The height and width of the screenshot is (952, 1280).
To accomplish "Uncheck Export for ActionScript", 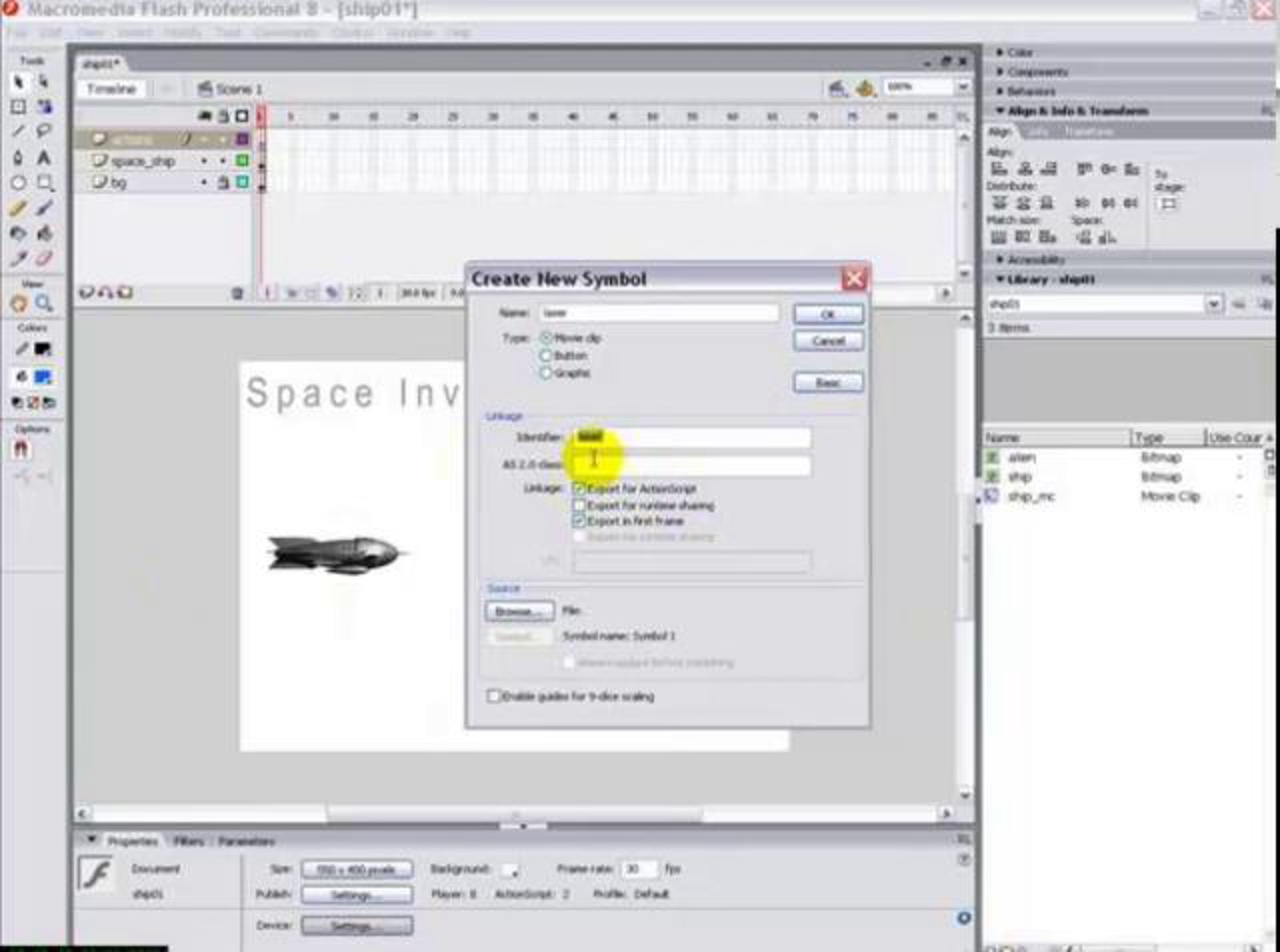I will coord(579,489).
